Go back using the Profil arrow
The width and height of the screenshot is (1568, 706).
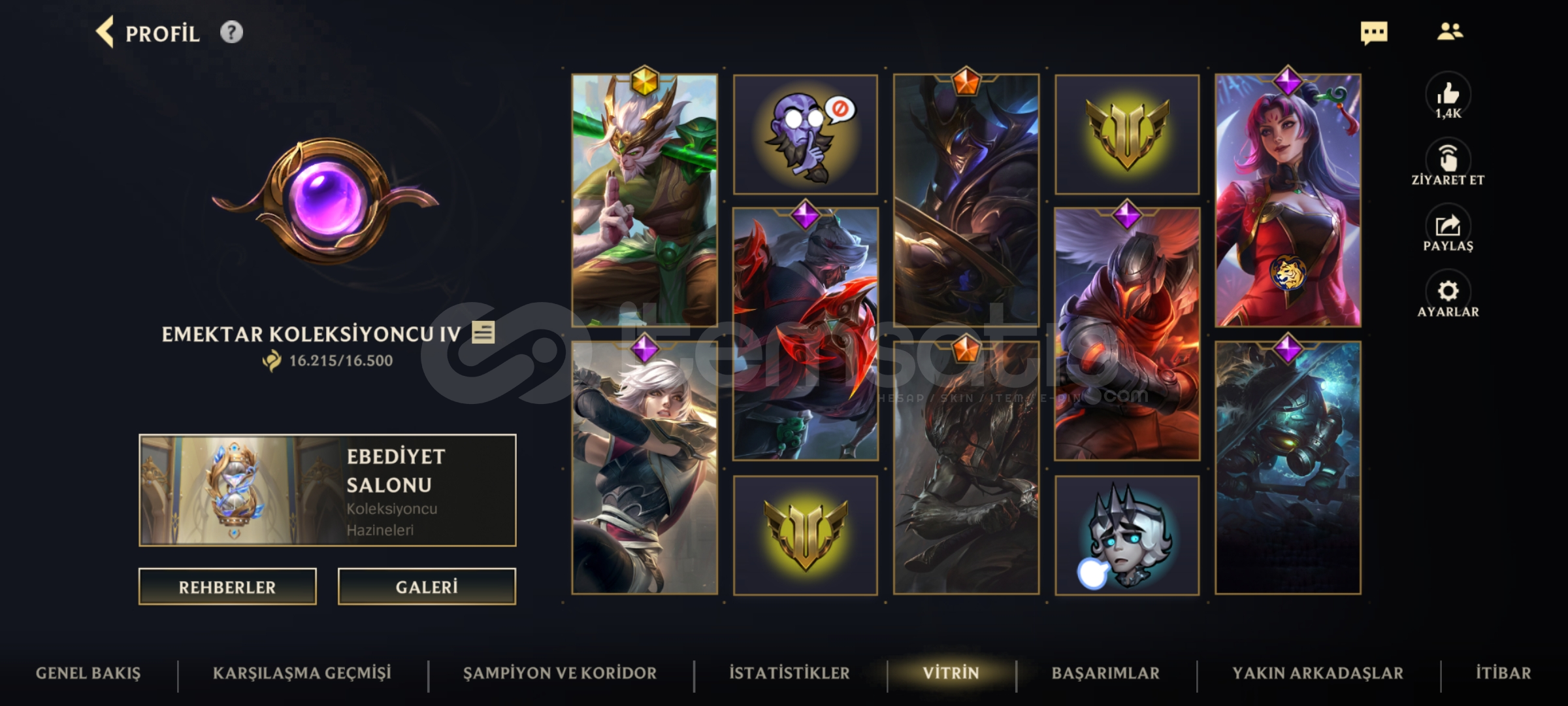point(105,32)
